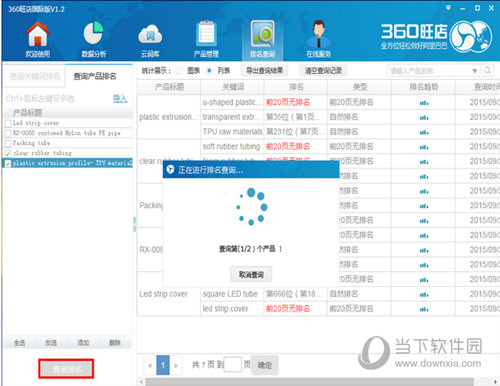
Task: Select the '第666位' ranking cell
Action: (x=296, y=294)
